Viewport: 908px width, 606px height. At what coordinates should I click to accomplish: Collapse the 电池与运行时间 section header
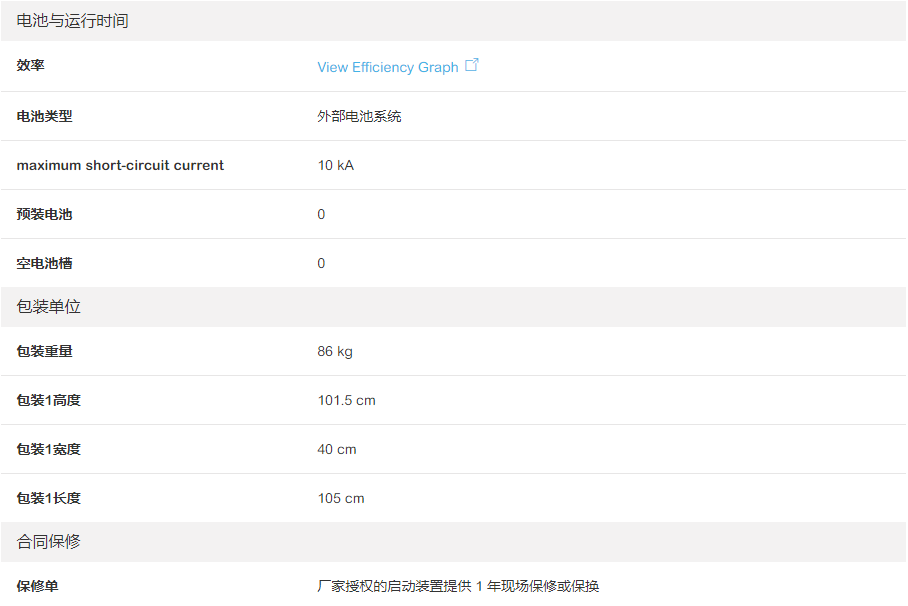(73, 21)
